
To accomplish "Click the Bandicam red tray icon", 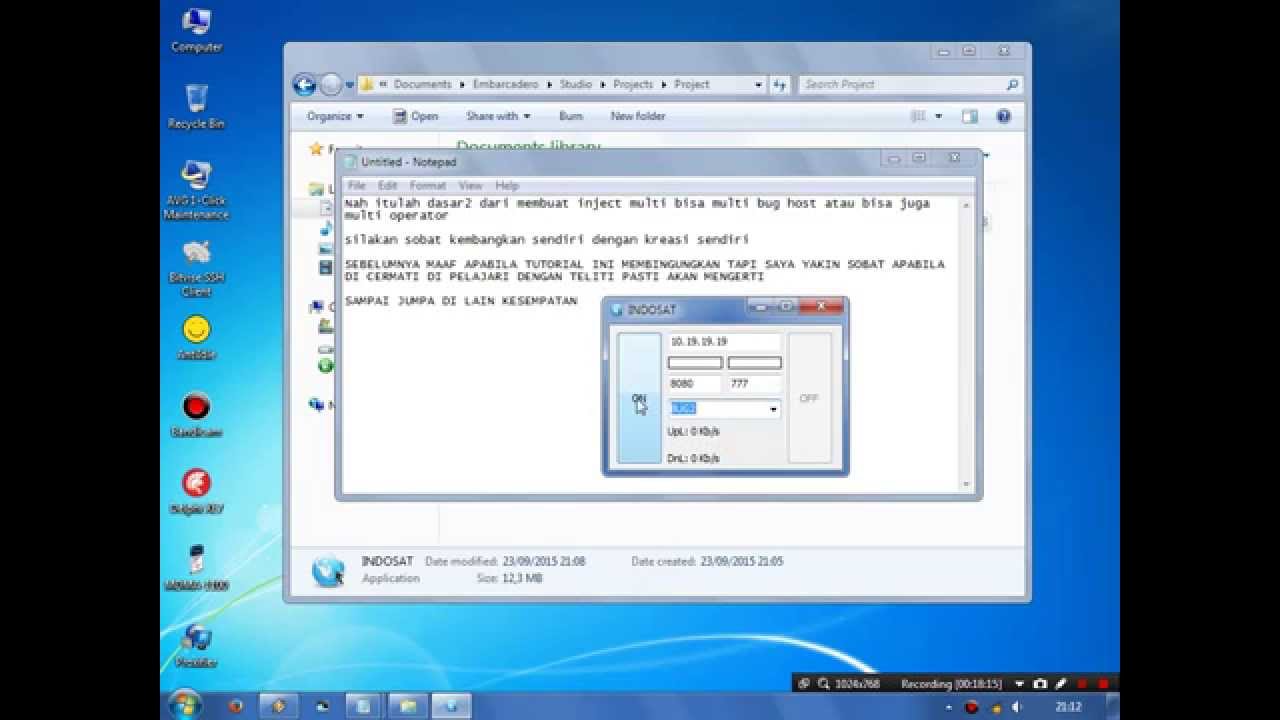I will (971, 707).
